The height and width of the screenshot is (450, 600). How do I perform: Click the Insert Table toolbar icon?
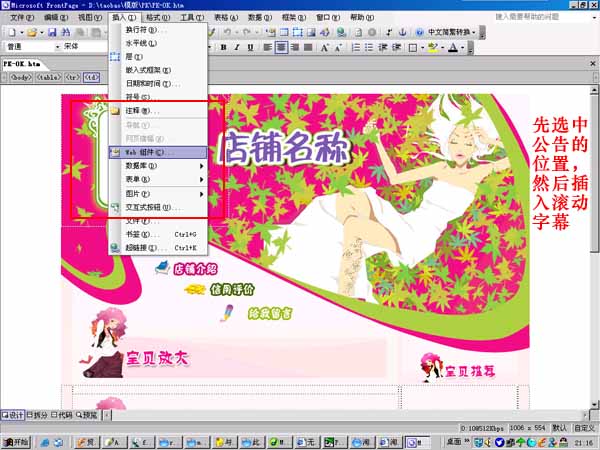[x=284, y=32]
